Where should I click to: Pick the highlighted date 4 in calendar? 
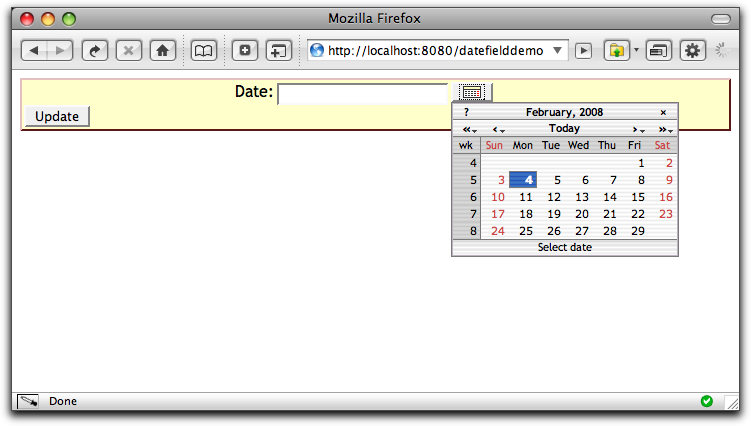coord(523,180)
